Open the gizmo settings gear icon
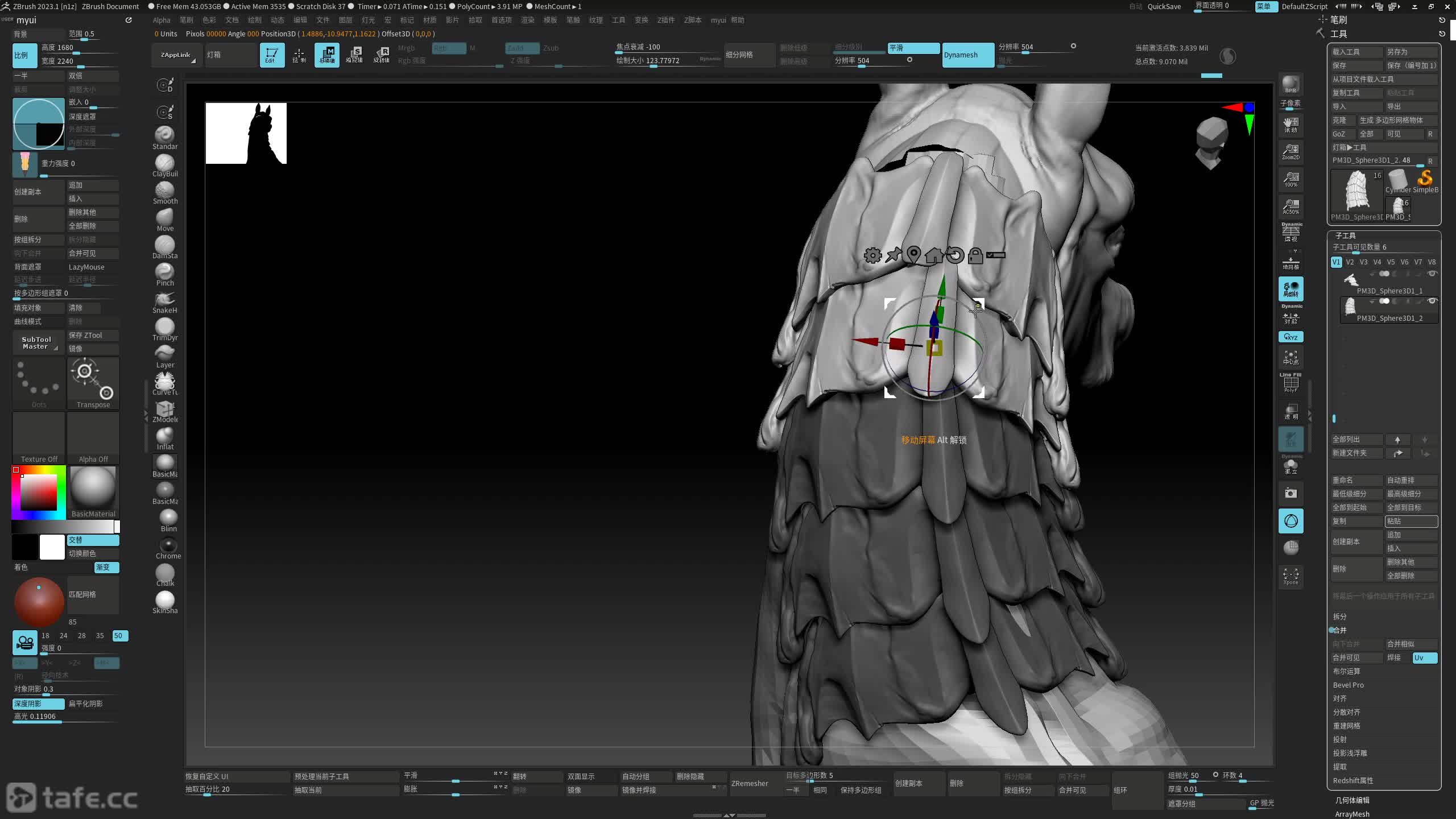Screen dimensions: 1456x819 [x=872, y=255]
